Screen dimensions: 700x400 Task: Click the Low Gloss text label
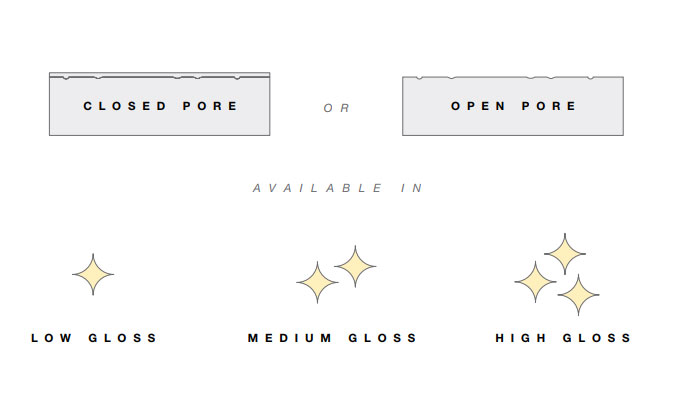95,338
